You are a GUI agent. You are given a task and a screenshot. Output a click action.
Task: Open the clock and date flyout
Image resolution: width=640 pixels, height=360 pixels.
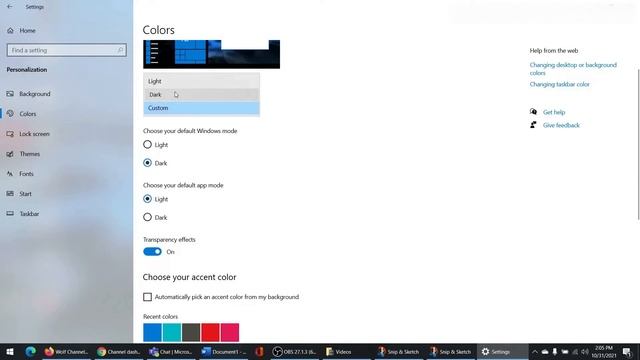pos(604,351)
